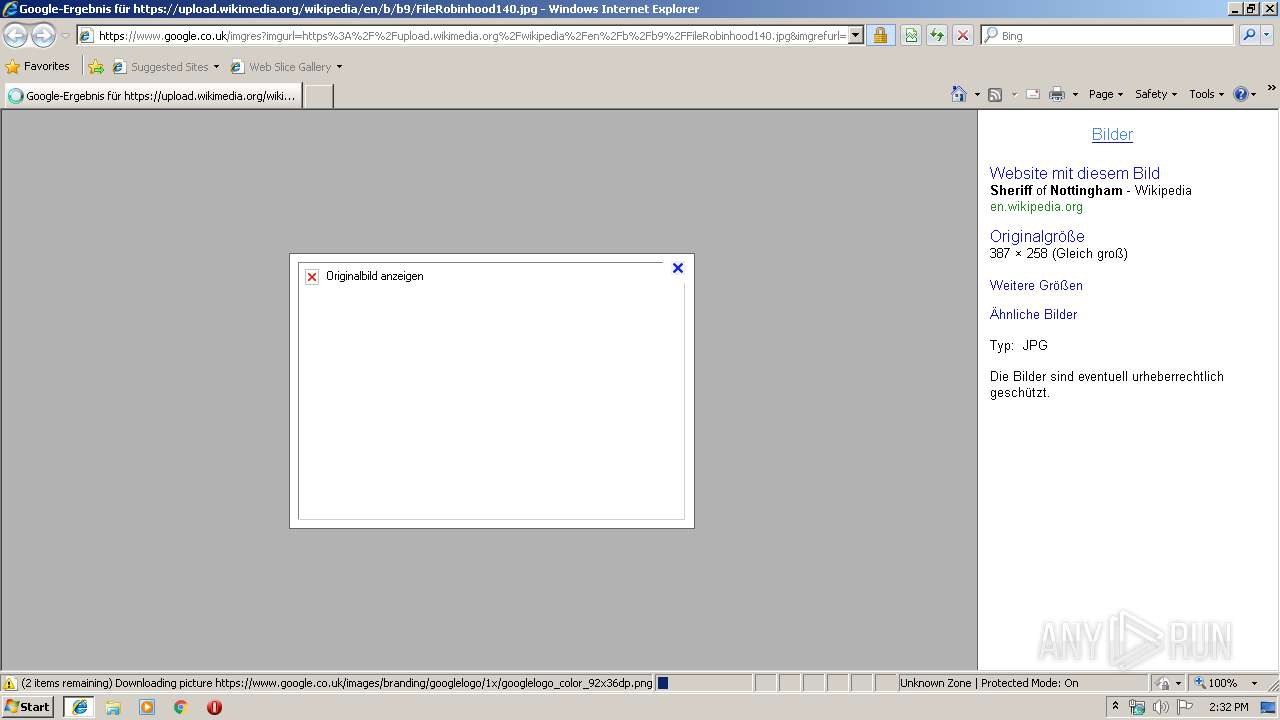Open the Windows Start button
The height and width of the screenshot is (720, 1280).
click(28, 707)
